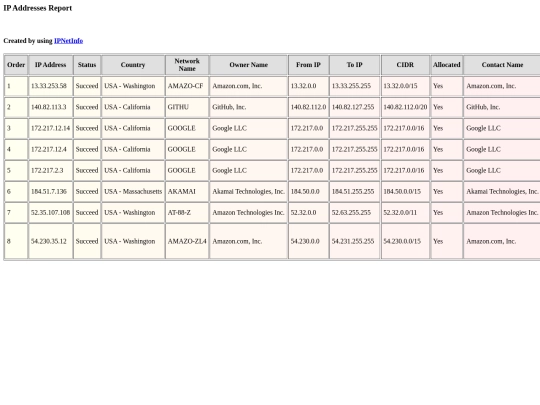This screenshot has height=405, width=540.
Task: Click CIDR 52.32.0.0/11 cell
Action: pos(405,213)
